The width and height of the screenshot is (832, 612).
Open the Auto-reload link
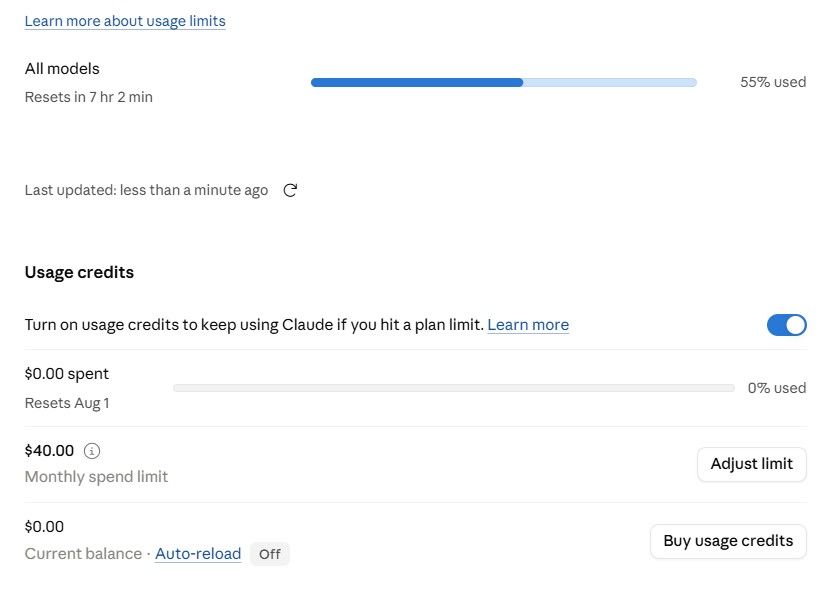198,554
